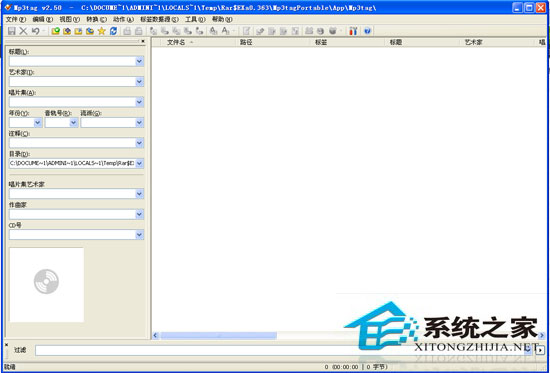
Task: Open the 编辑 menu
Action: pos(42,19)
